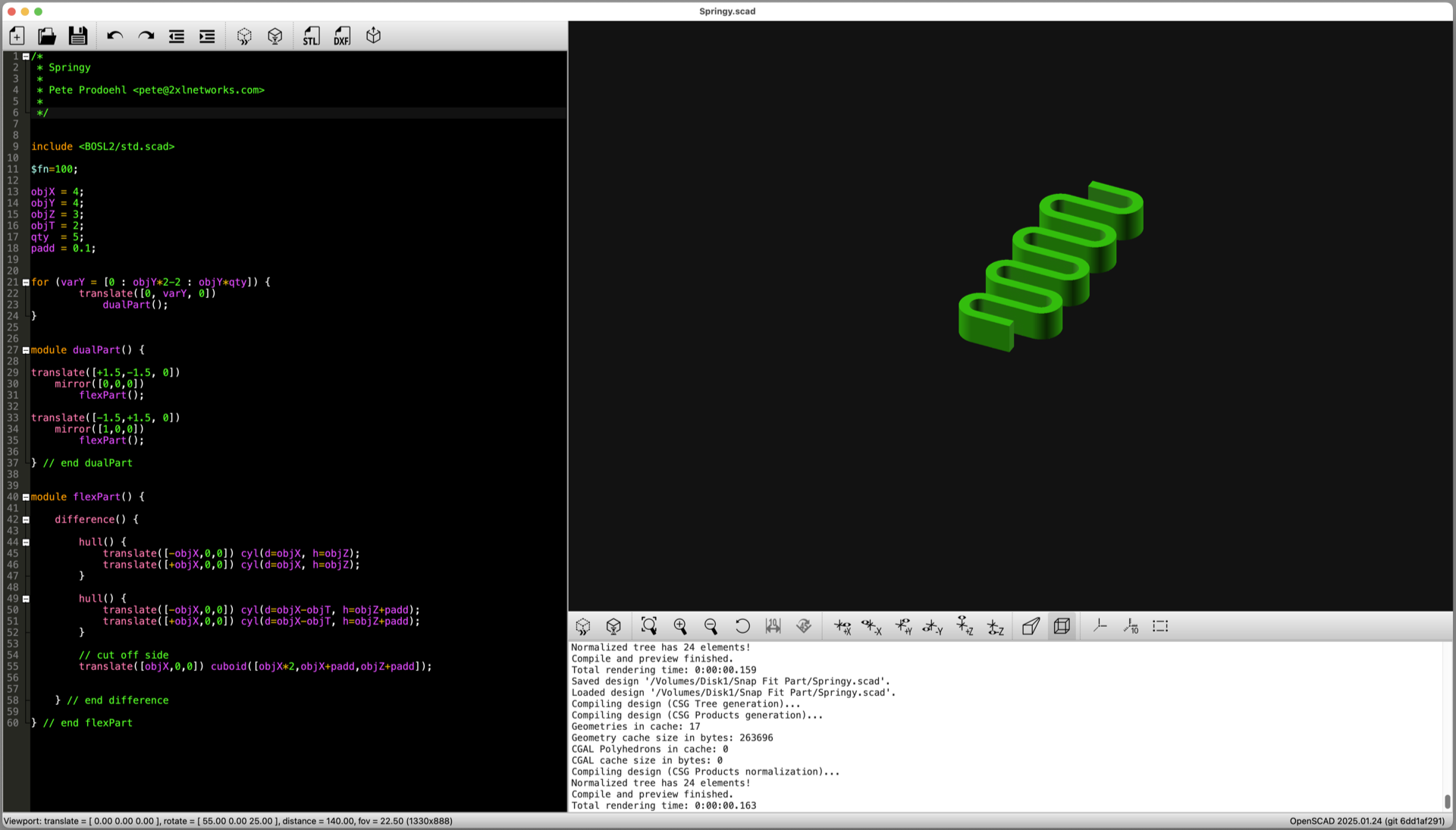Export the design as STL
The height and width of the screenshot is (830, 1456).
pyautogui.click(x=312, y=36)
